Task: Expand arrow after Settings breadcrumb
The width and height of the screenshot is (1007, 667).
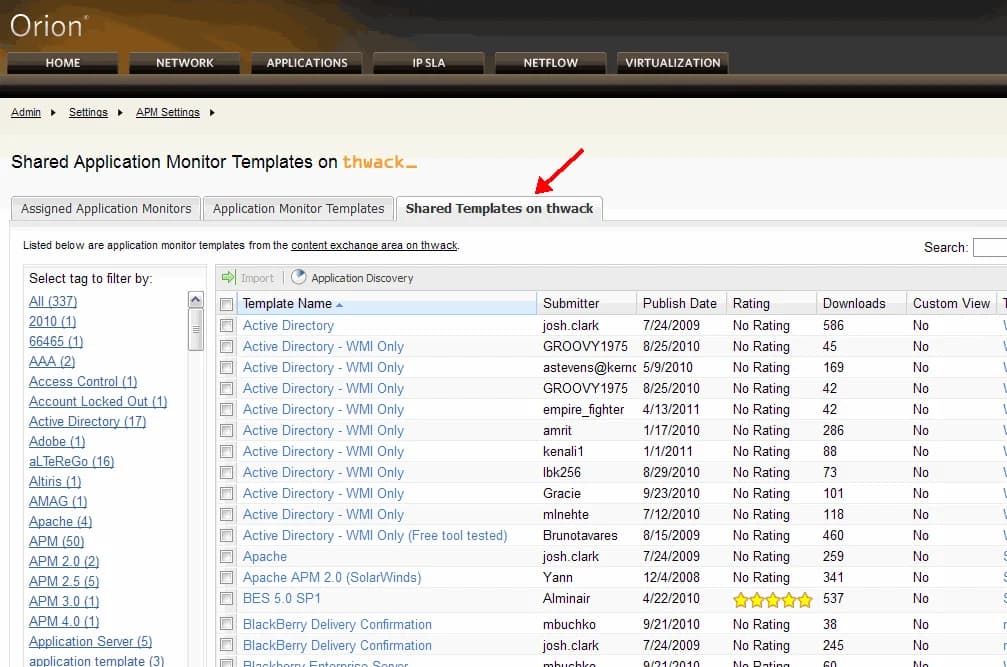Action: (x=119, y=113)
